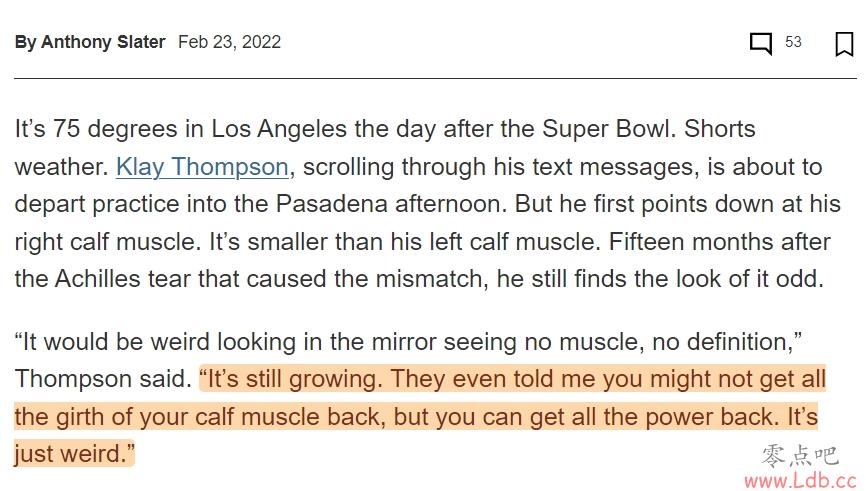Open the Klay Thompson player link
Screen dimensions: 866x491
point(202,167)
